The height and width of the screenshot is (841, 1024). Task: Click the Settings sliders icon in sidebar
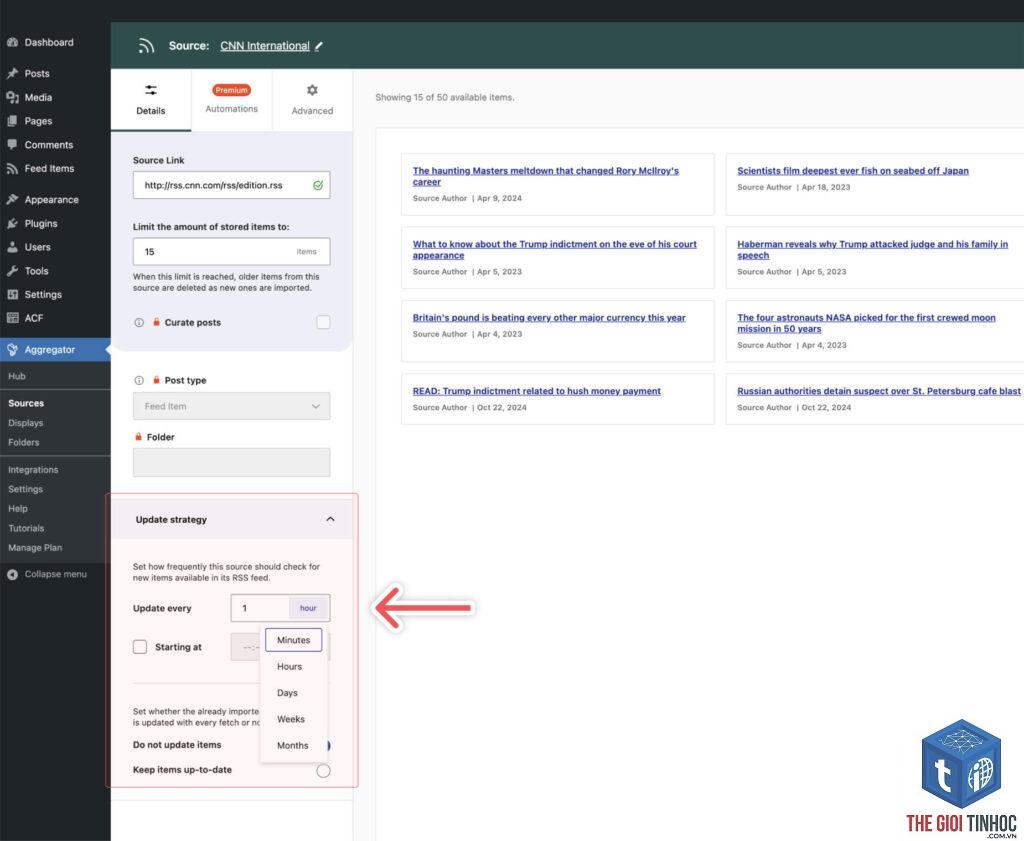[12, 294]
